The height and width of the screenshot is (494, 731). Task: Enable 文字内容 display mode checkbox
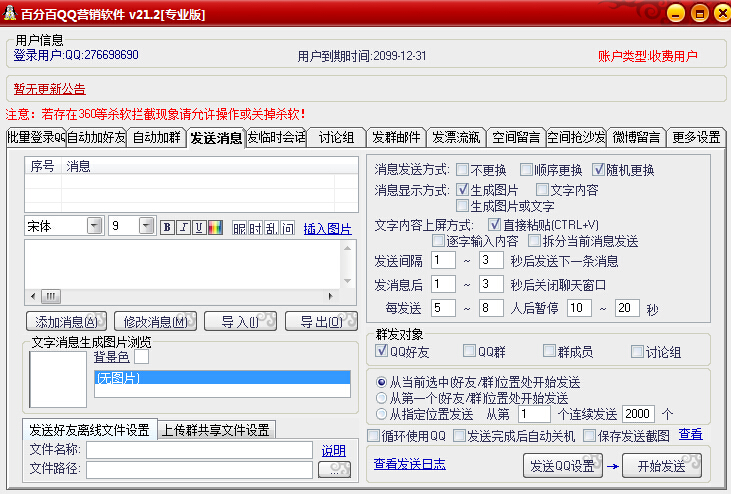542,189
